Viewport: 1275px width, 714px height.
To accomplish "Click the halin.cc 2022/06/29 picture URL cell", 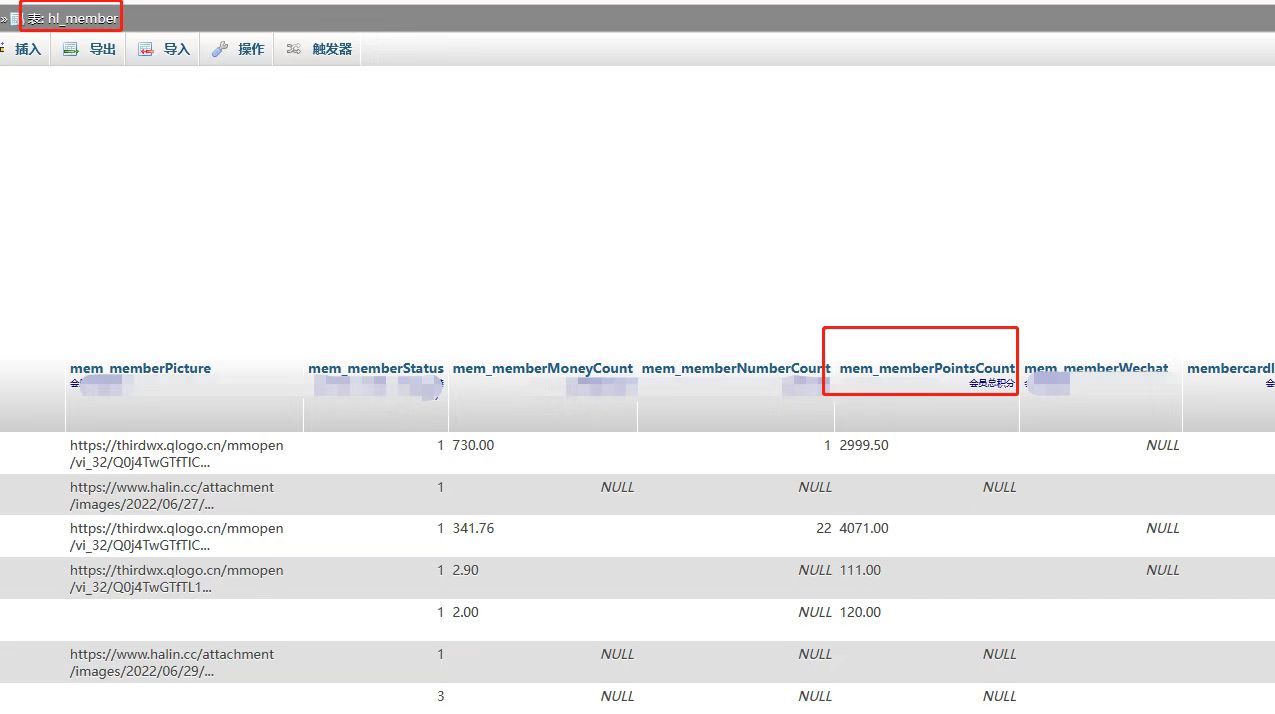I will click(x=171, y=662).
